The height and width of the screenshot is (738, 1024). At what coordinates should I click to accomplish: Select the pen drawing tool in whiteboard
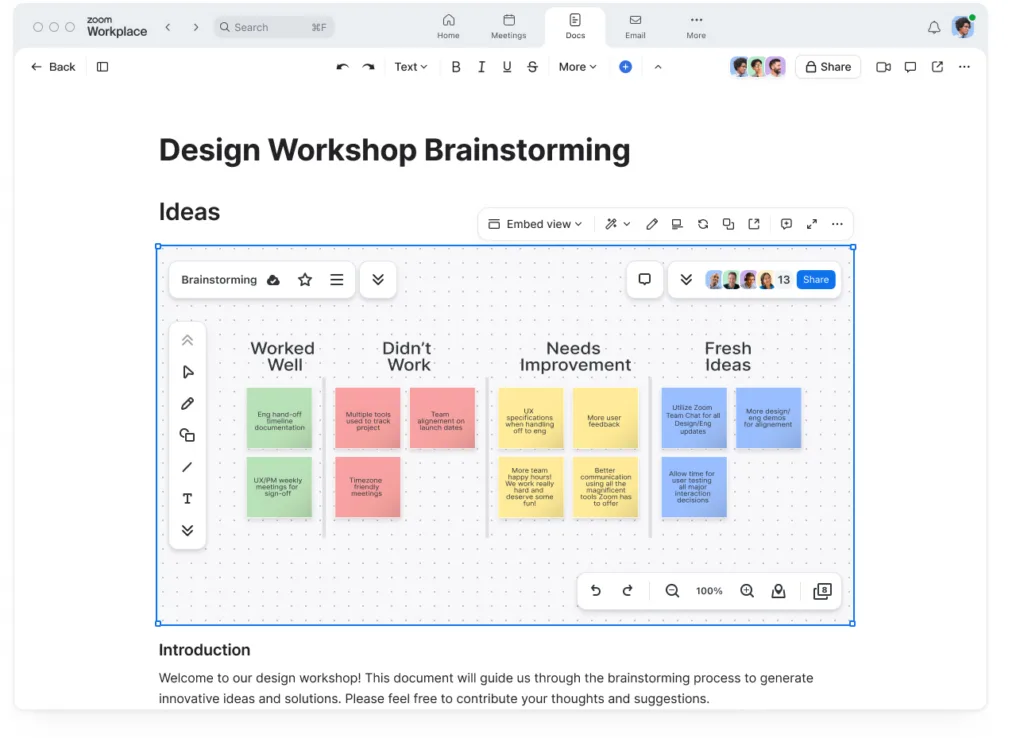point(187,404)
